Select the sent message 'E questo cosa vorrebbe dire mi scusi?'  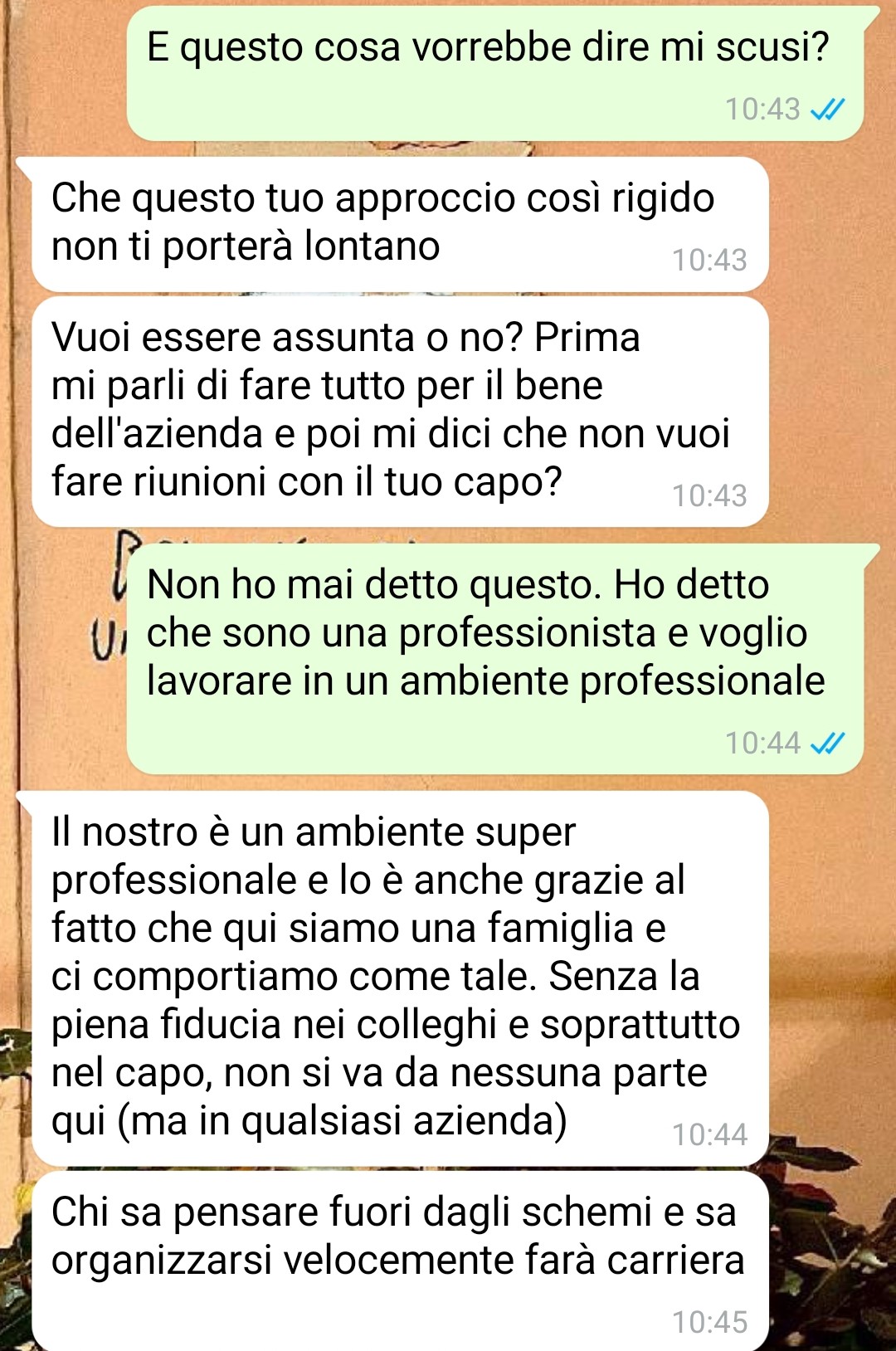tap(495, 74)
